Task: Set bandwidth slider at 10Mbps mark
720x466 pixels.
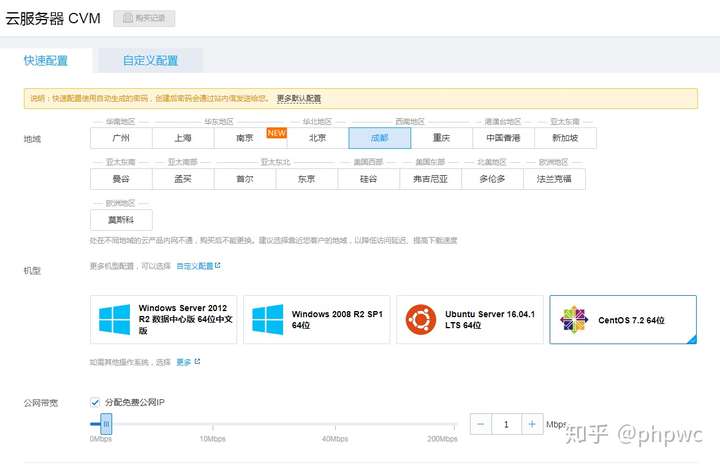Action: (x=213, y=425)
